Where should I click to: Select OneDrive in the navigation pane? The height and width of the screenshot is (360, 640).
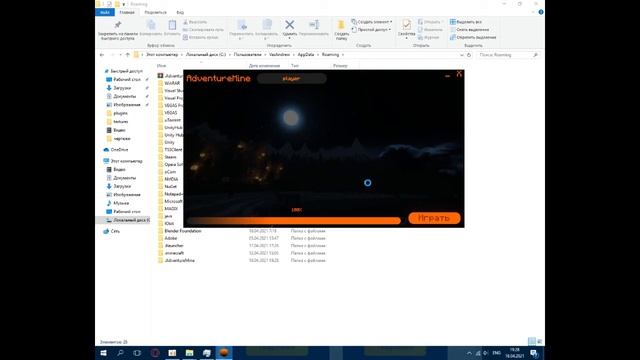pyautogui.click(x=119, y=150)
